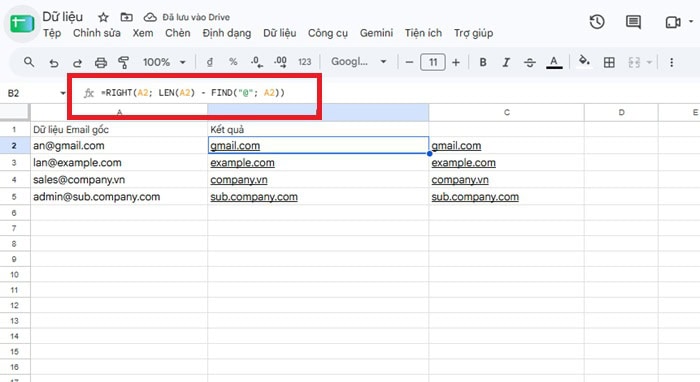
Task: Open version history clock icon
Action: point(597,22)
